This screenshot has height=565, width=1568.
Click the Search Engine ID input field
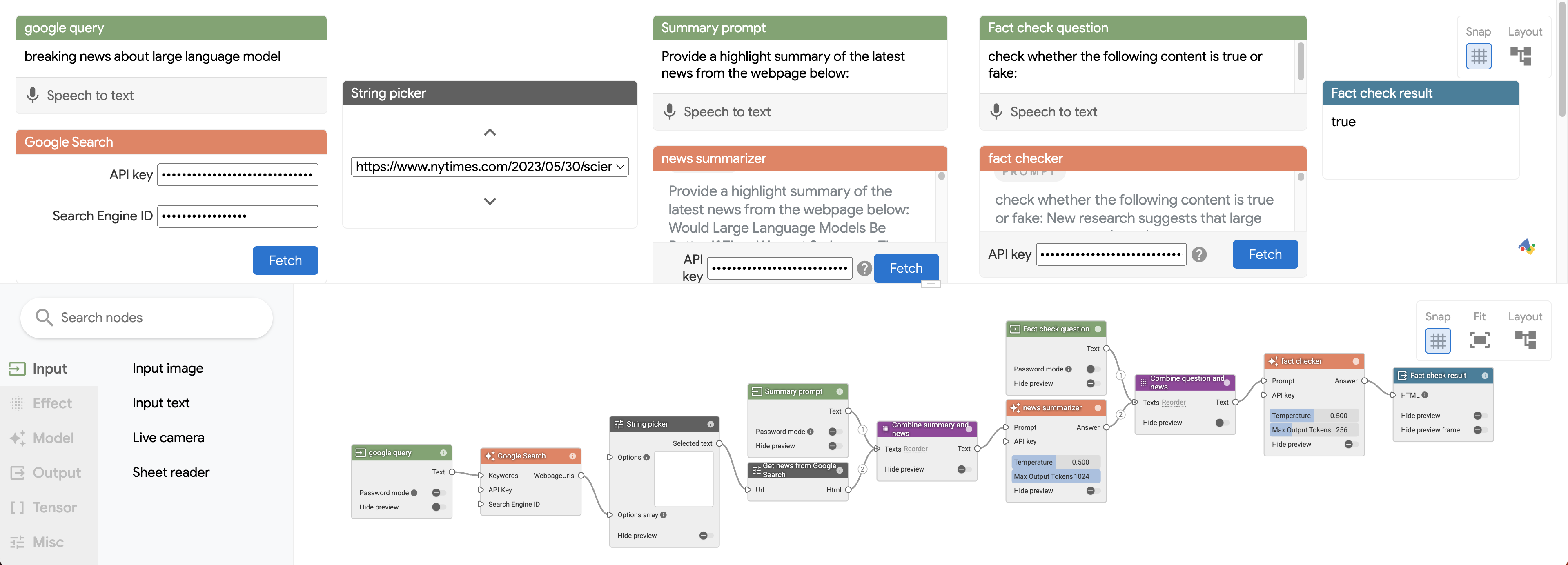click(x=237, y=216)
